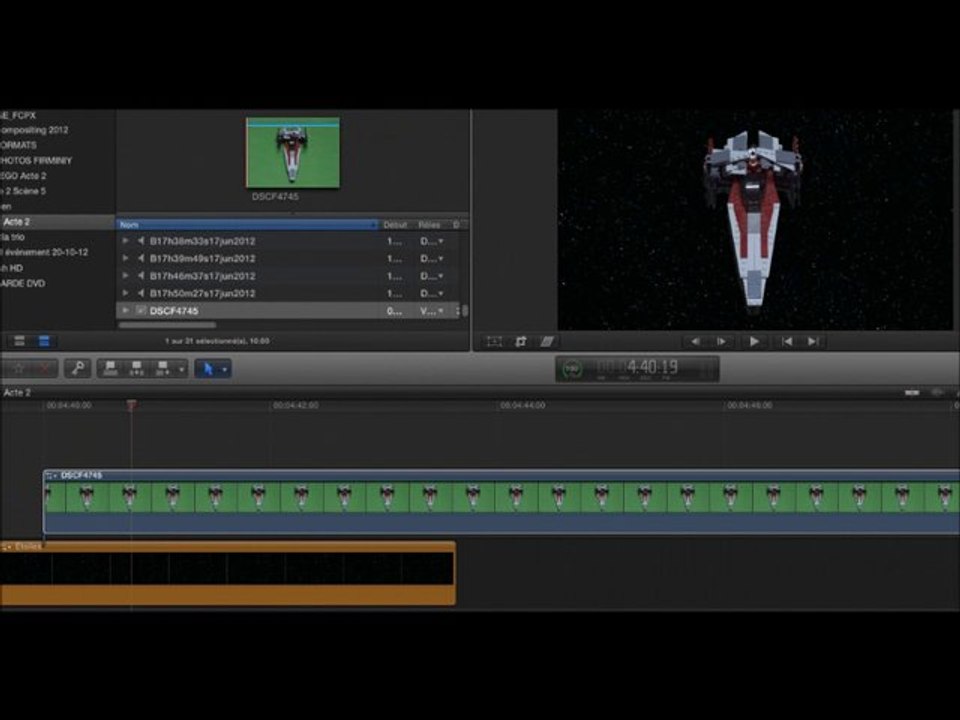Image resolution: width=960 pixels, height=720 pixels.
Task: Open the Acte 2 project title in timeline
Action: pyautogui.click(x=17, y=392)
